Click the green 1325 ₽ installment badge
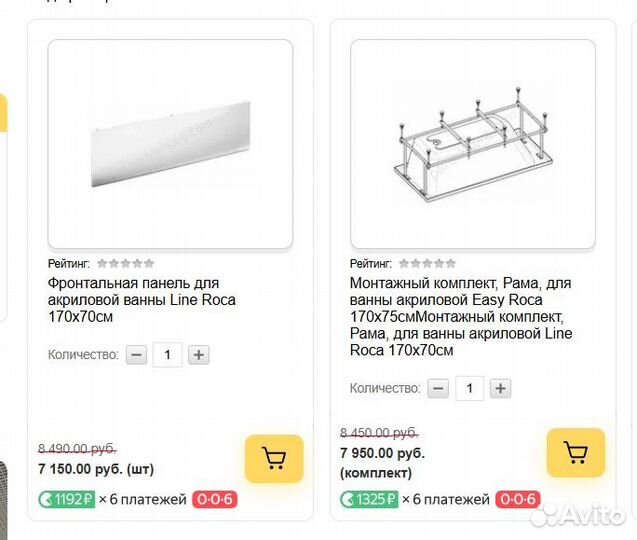 tap(368, 499)
